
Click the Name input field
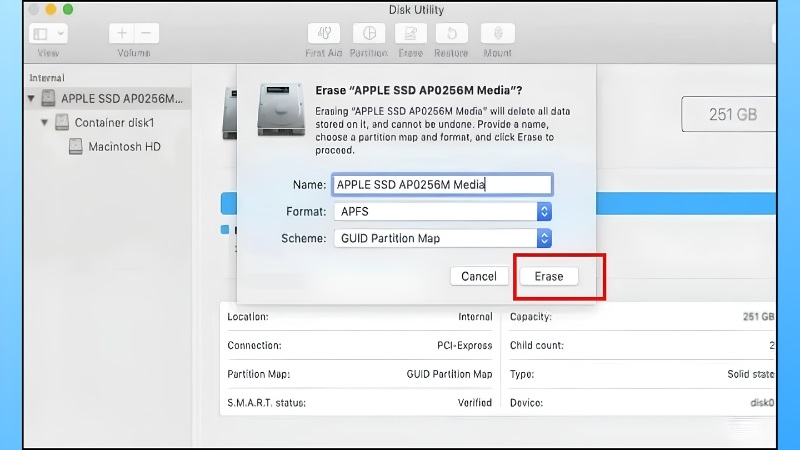[x=442, y=184]
